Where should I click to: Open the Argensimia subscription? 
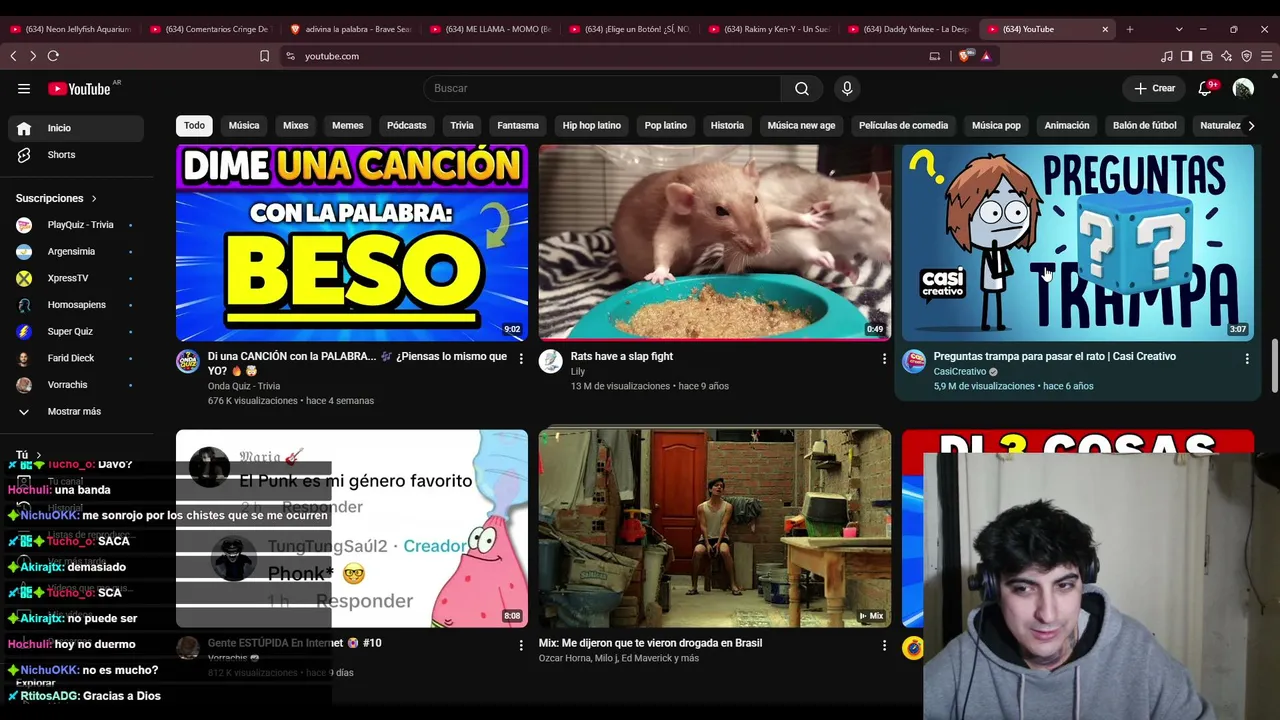click(x=76, y=252)
